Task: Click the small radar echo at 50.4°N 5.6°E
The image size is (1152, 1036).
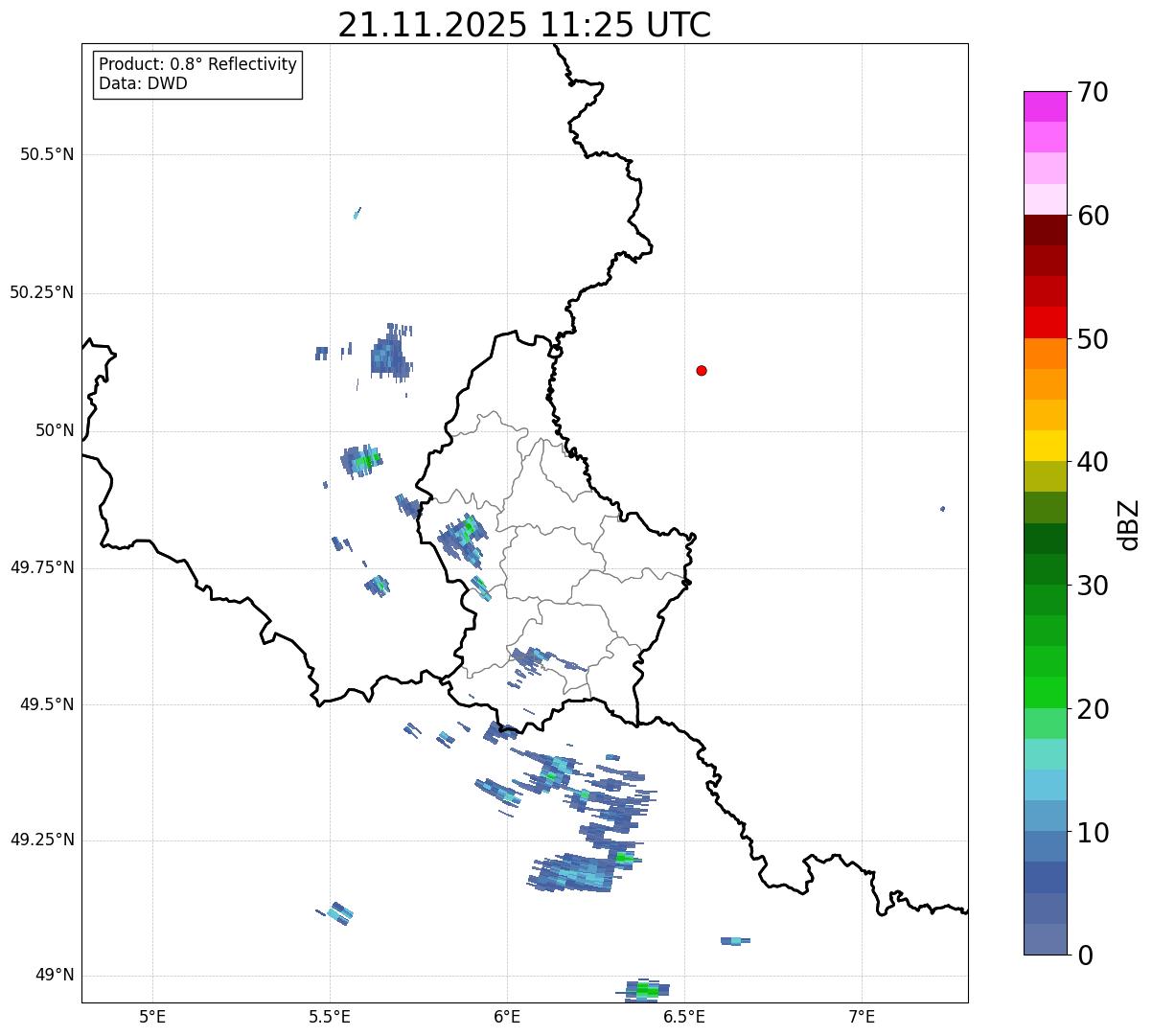Action: (x=357, y=213)
